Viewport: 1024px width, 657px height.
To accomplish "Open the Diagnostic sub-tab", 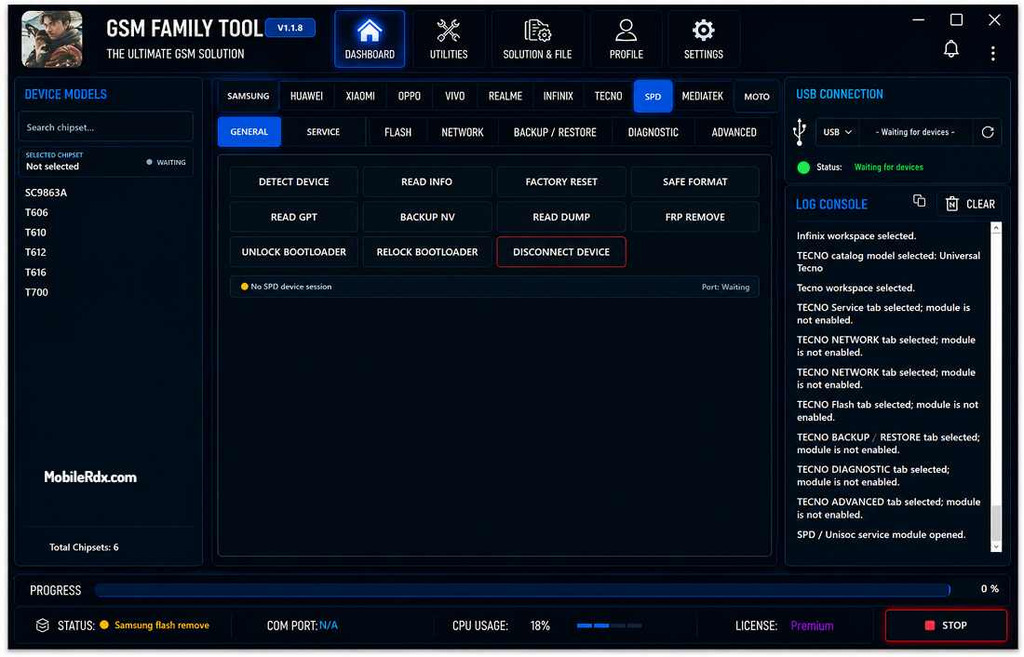I will [653, 132].
